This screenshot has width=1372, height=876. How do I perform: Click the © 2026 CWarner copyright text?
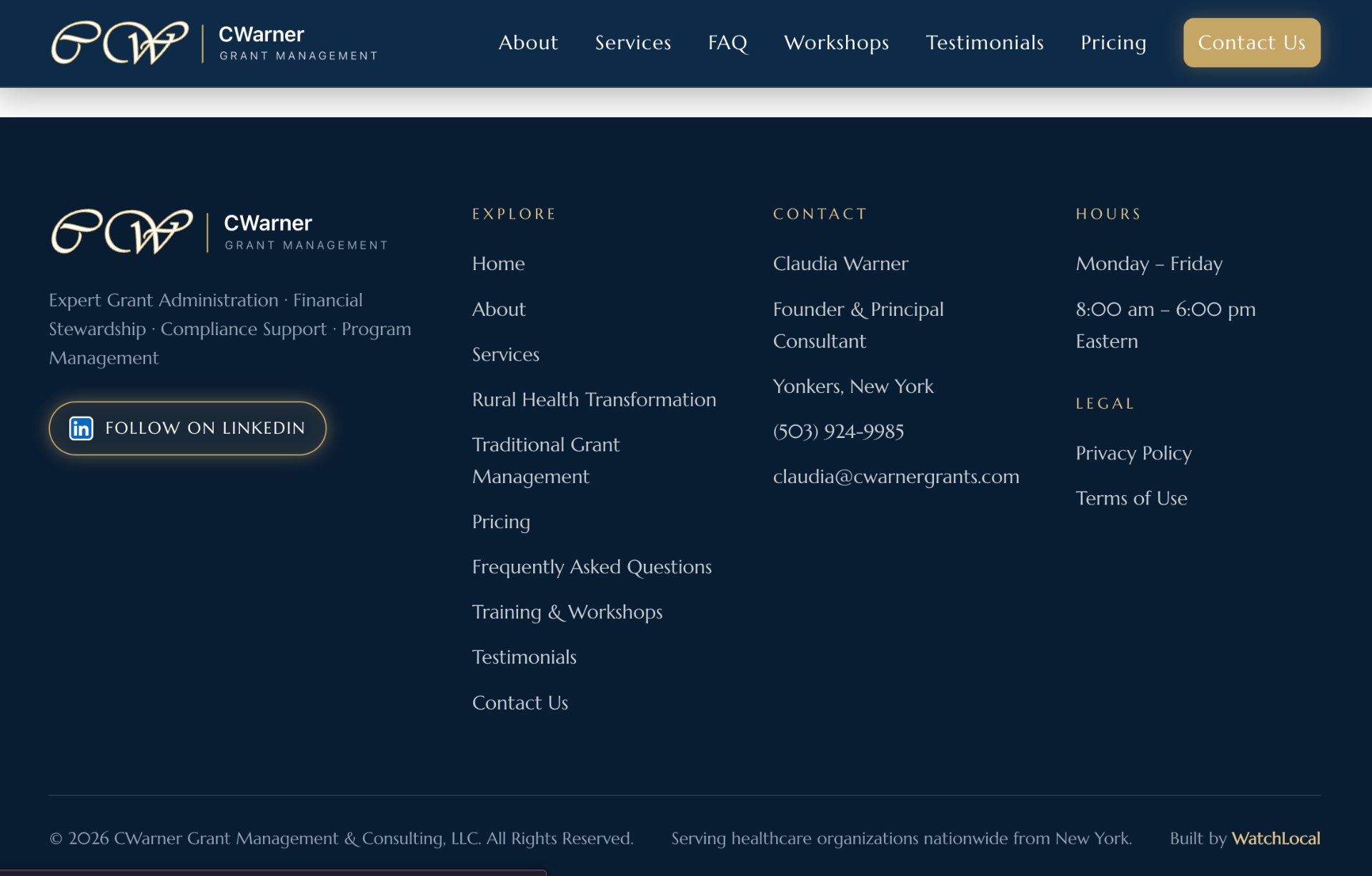click(x=341, y=838)
